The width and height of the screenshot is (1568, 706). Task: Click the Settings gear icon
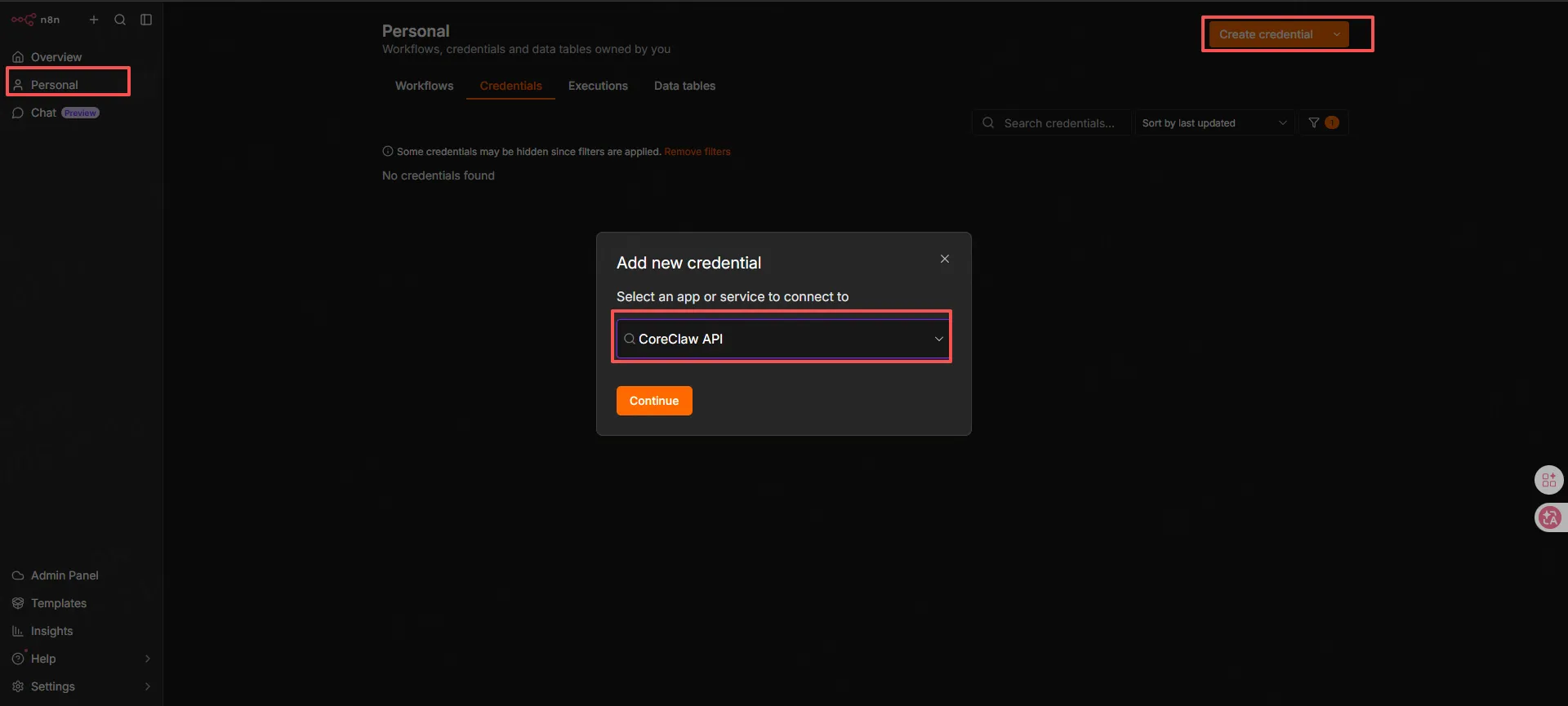pyautogui.click(x=18, y=686)
